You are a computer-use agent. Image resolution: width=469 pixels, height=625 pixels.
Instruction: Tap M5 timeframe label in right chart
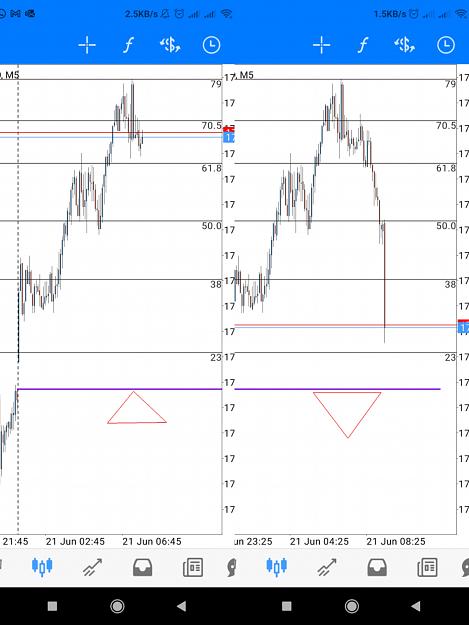(247, 75)
